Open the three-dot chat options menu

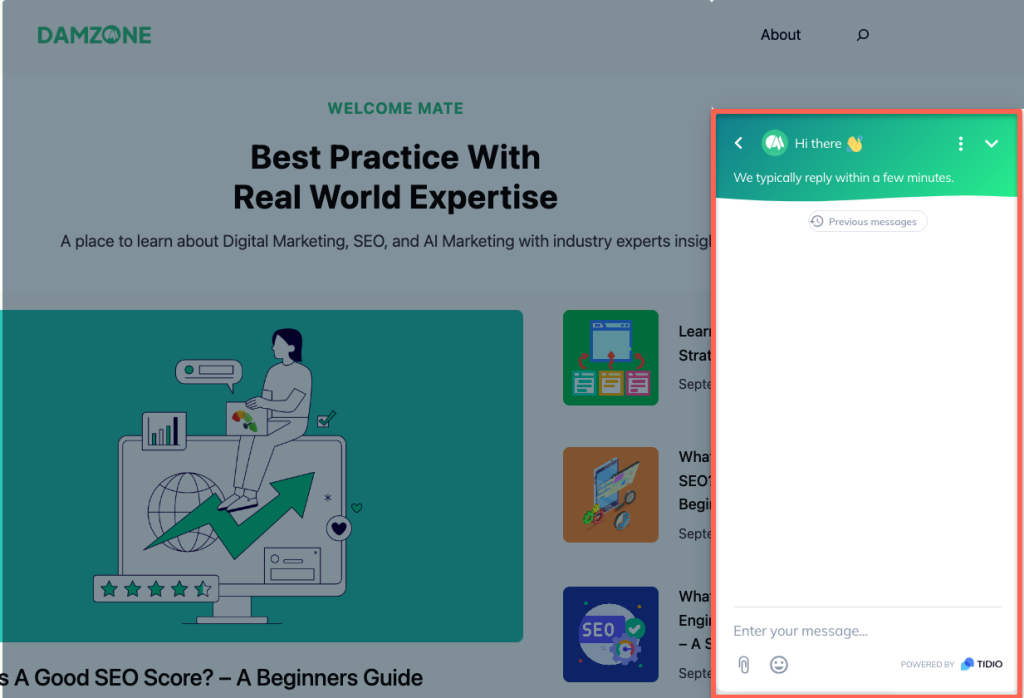click(x=961, y=143)
